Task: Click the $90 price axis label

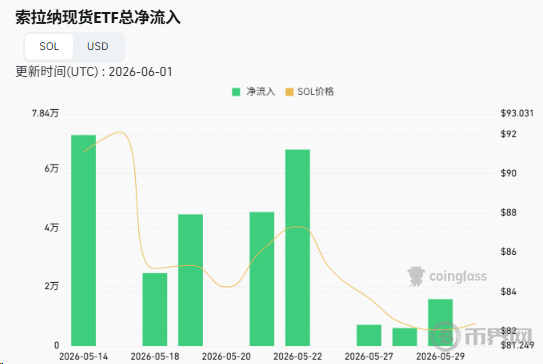Action: 508,173
